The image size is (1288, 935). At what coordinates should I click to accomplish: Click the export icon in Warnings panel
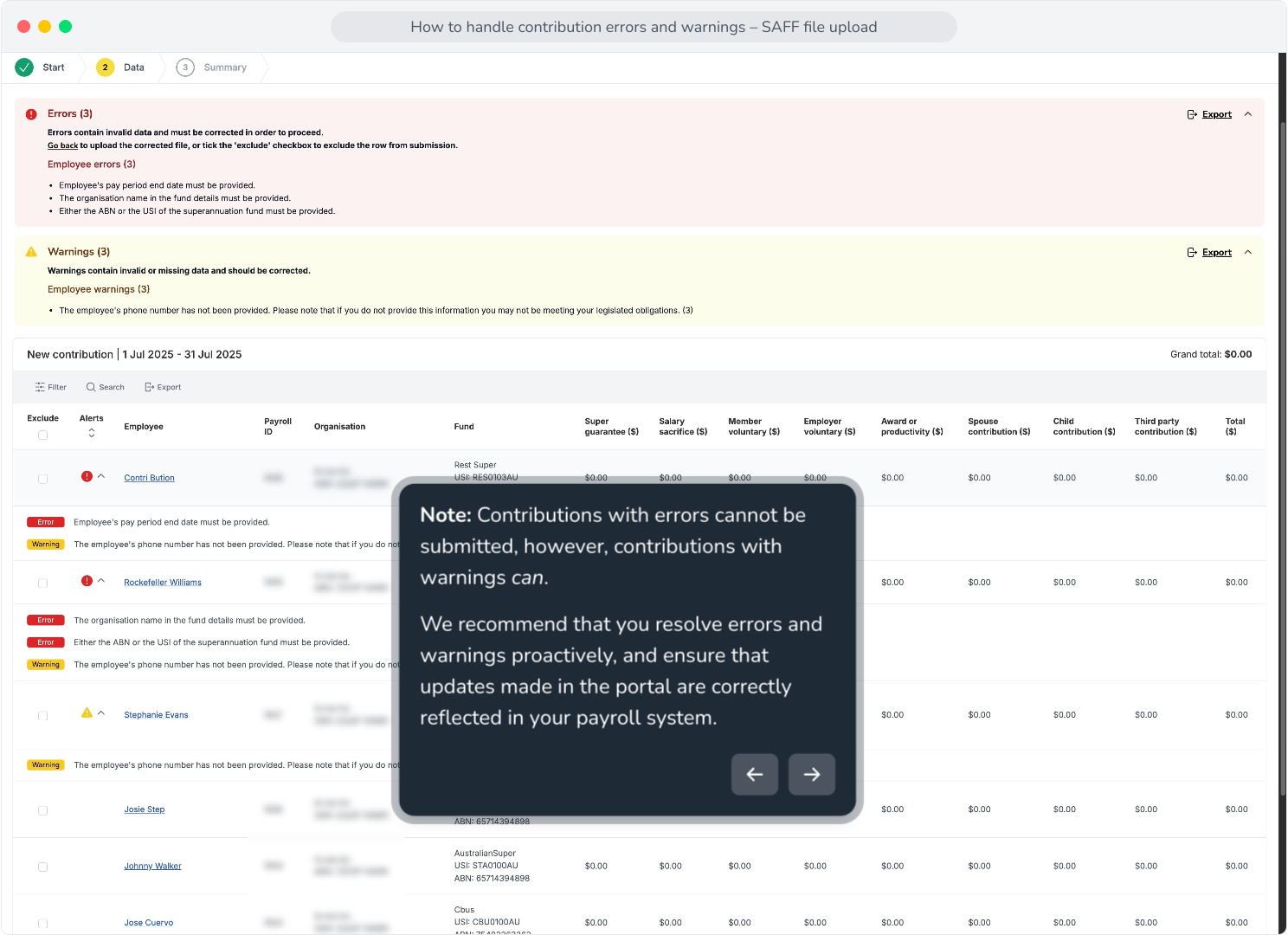(x=1192, y=253)
